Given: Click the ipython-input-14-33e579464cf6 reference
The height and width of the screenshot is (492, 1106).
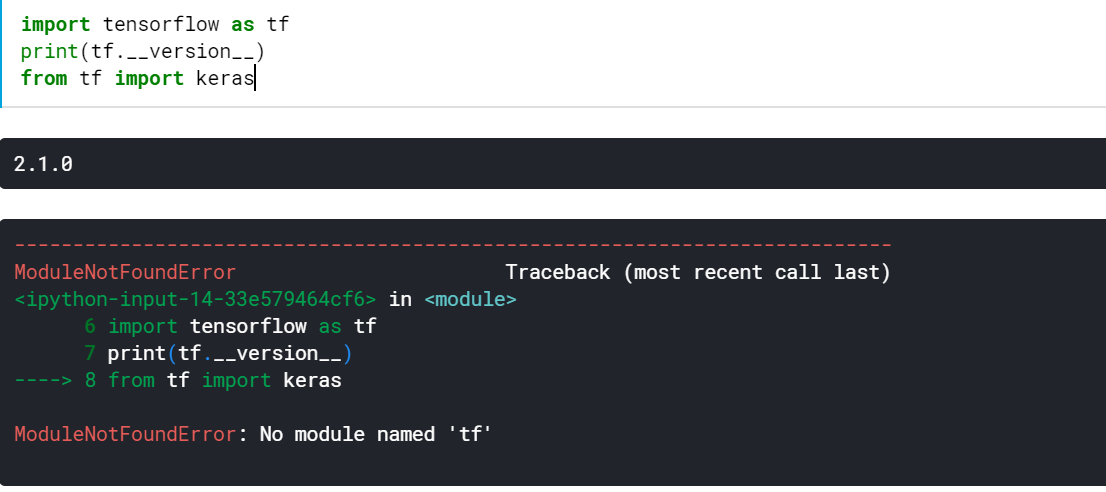Looking at the screenshot, I should pos(195,299).
